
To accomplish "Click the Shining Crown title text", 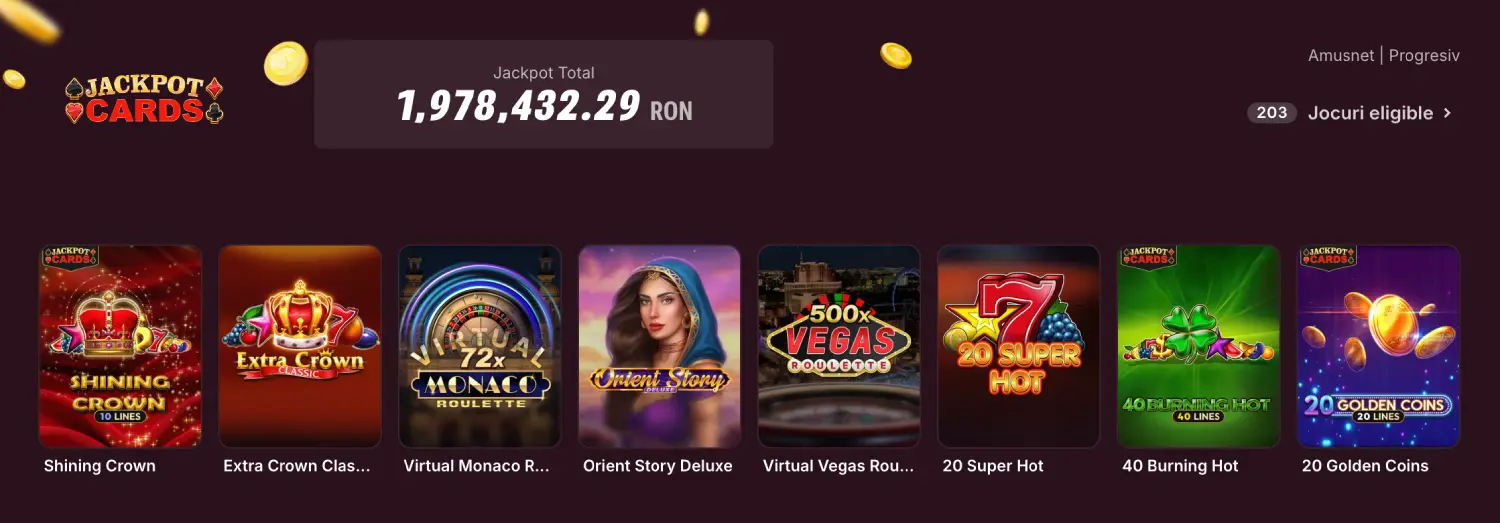I will click(x=100, y=466).
